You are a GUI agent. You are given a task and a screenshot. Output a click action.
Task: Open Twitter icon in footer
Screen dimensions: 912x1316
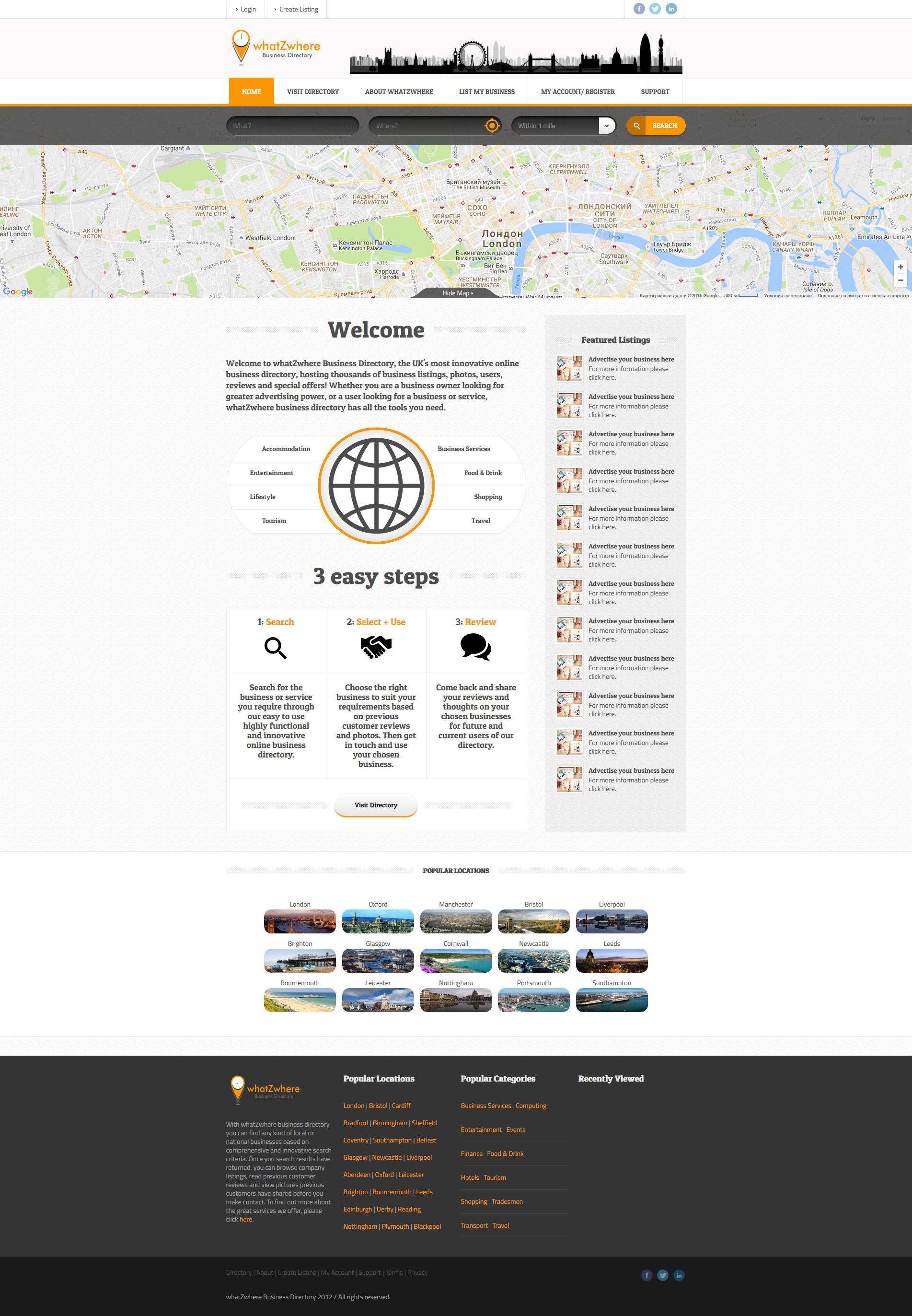tap(662, 1275)
